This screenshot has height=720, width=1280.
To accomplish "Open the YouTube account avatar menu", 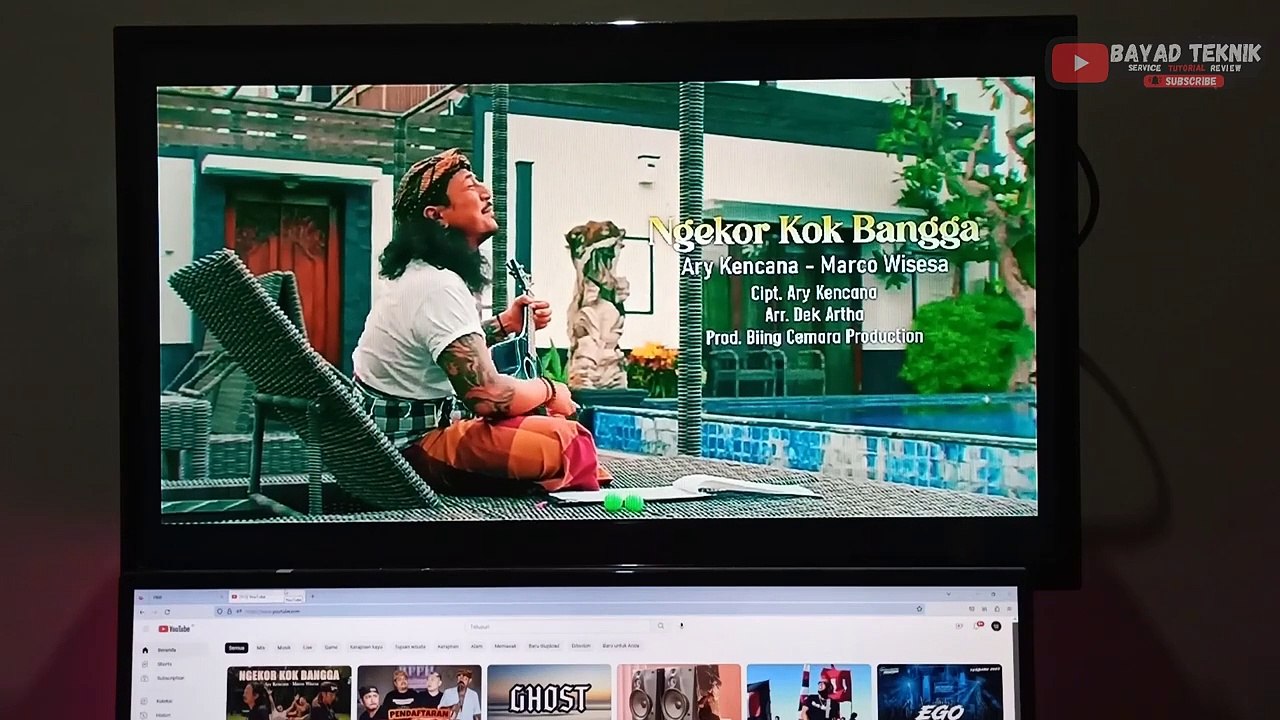I will (x=996, y=626).
